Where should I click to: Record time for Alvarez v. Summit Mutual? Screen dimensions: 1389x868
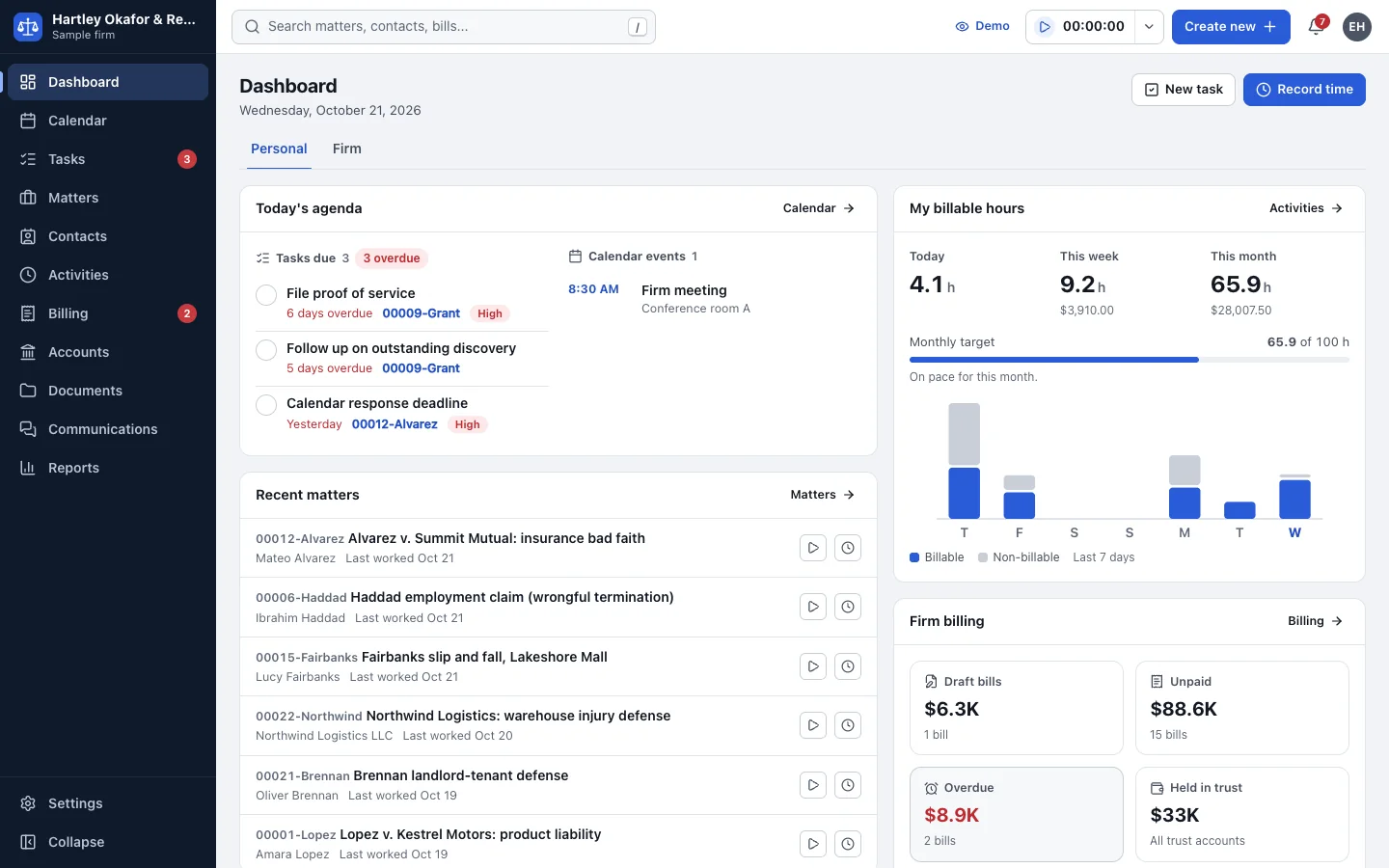[x=848, y=548]
